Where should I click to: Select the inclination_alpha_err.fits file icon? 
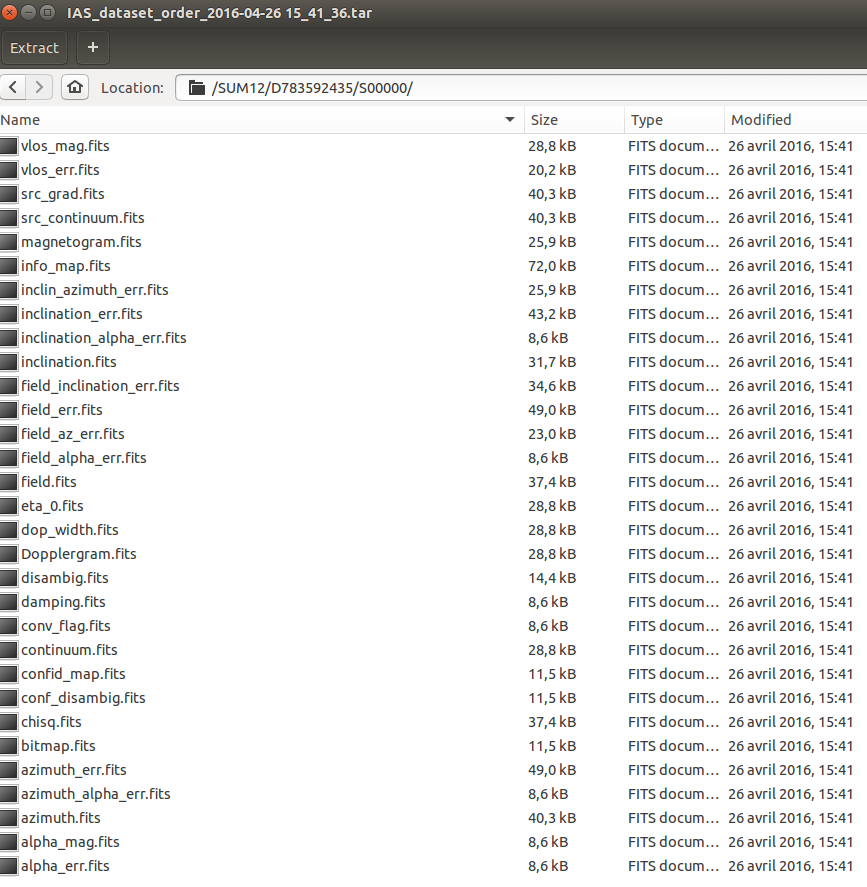[8, 338]
